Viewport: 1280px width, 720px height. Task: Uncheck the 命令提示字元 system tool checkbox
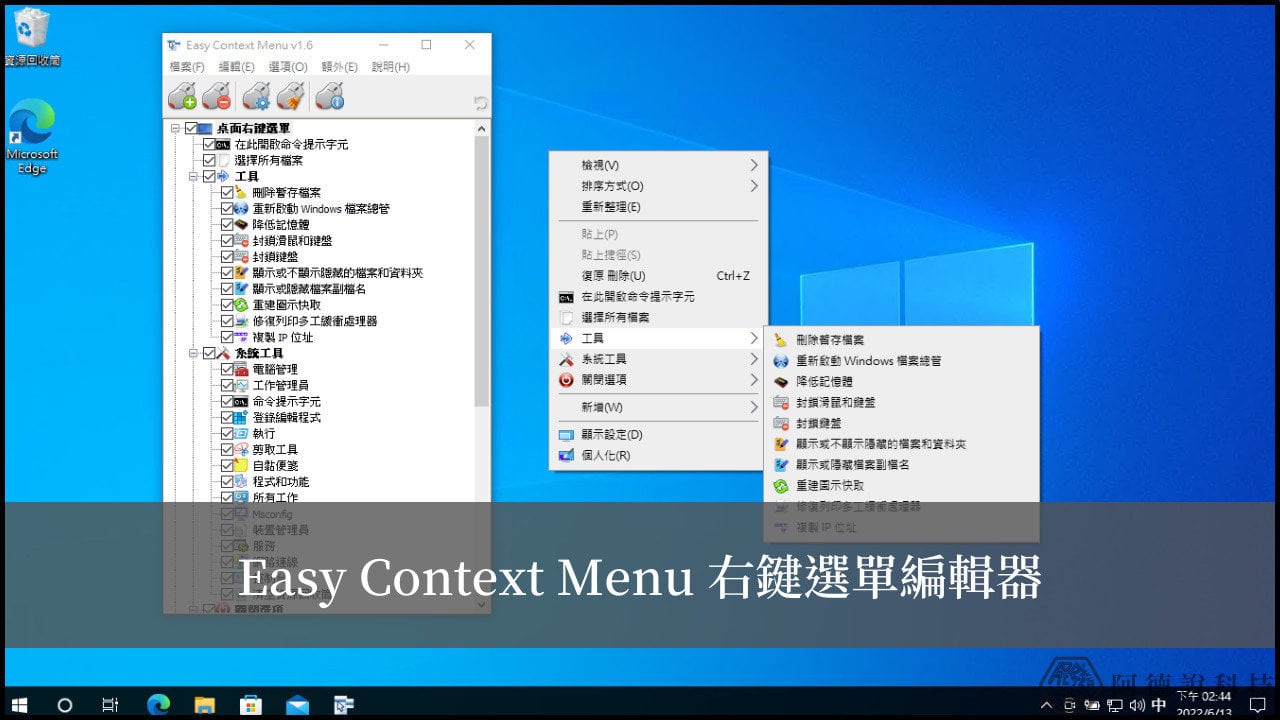[227, 400]
